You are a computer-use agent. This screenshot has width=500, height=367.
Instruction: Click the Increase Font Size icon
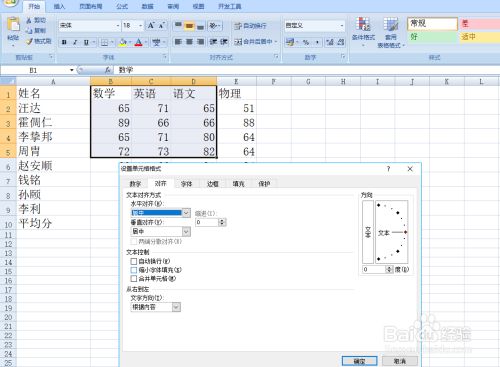tap(151, 26)
